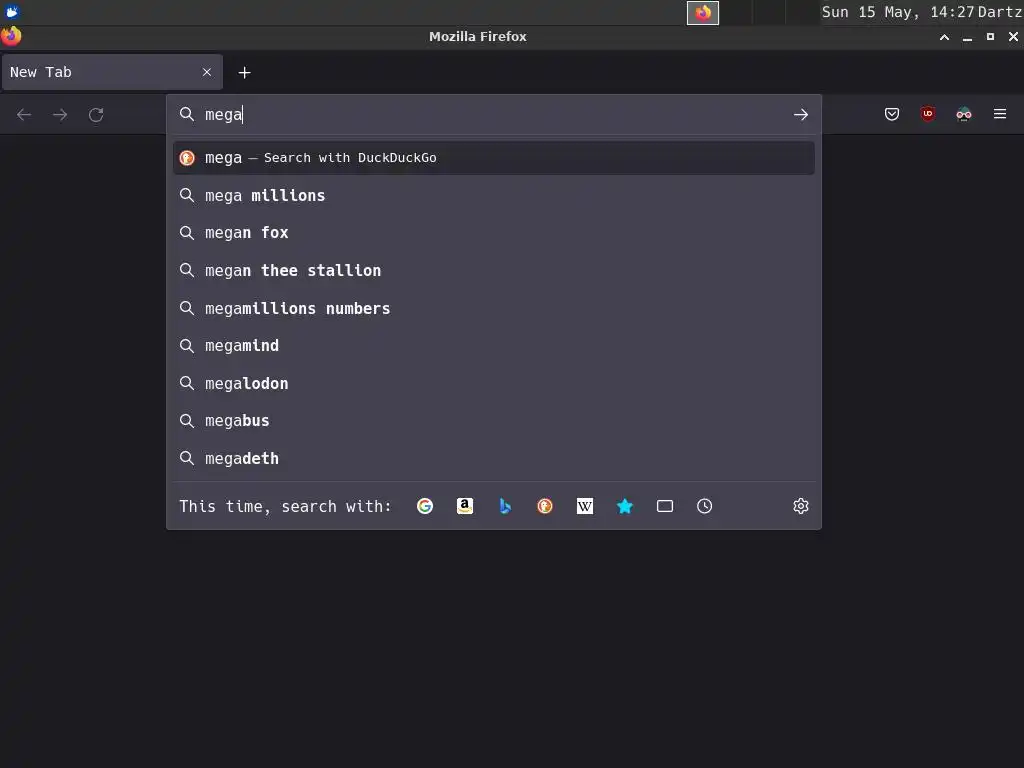Screen dimensions: 1024x768
Task: Shade window with titlebar up arrow
Action: [944, 37]
